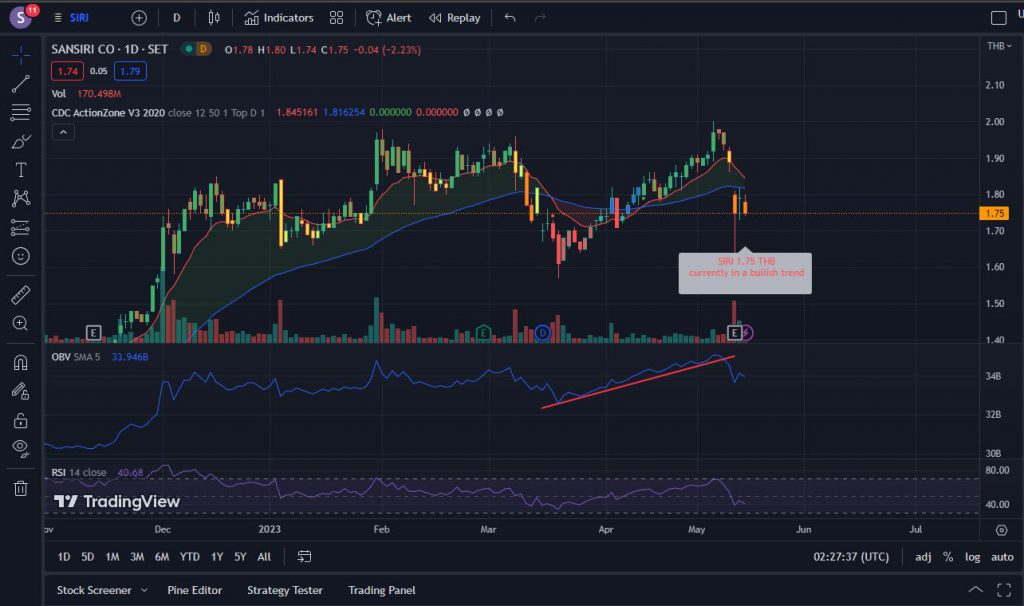Maximize the bottom panel
The width and height of the screenshot is (1024, 606).
tap(1004, 590)
